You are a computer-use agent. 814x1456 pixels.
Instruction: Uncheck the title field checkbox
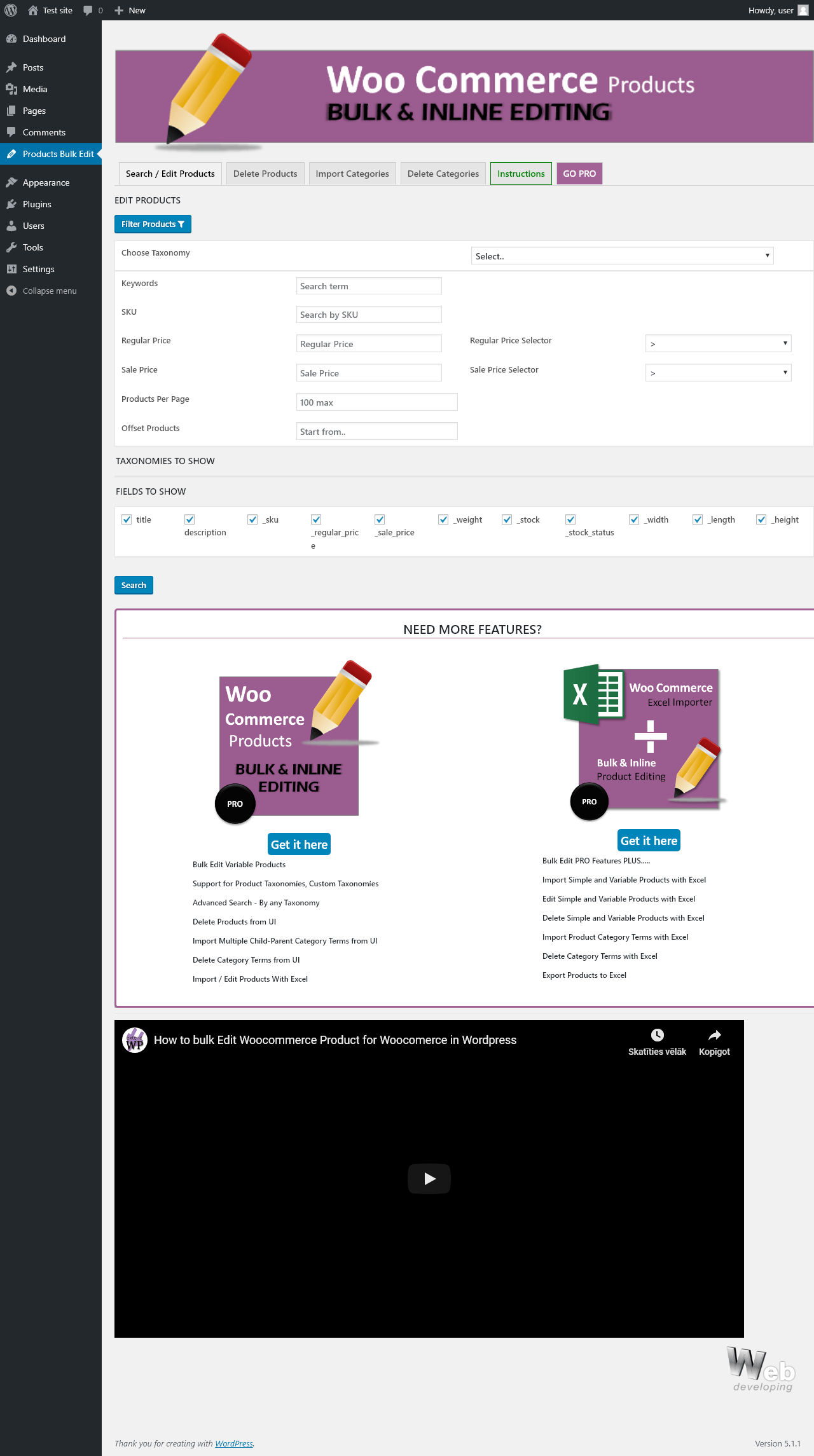point(127,519)
